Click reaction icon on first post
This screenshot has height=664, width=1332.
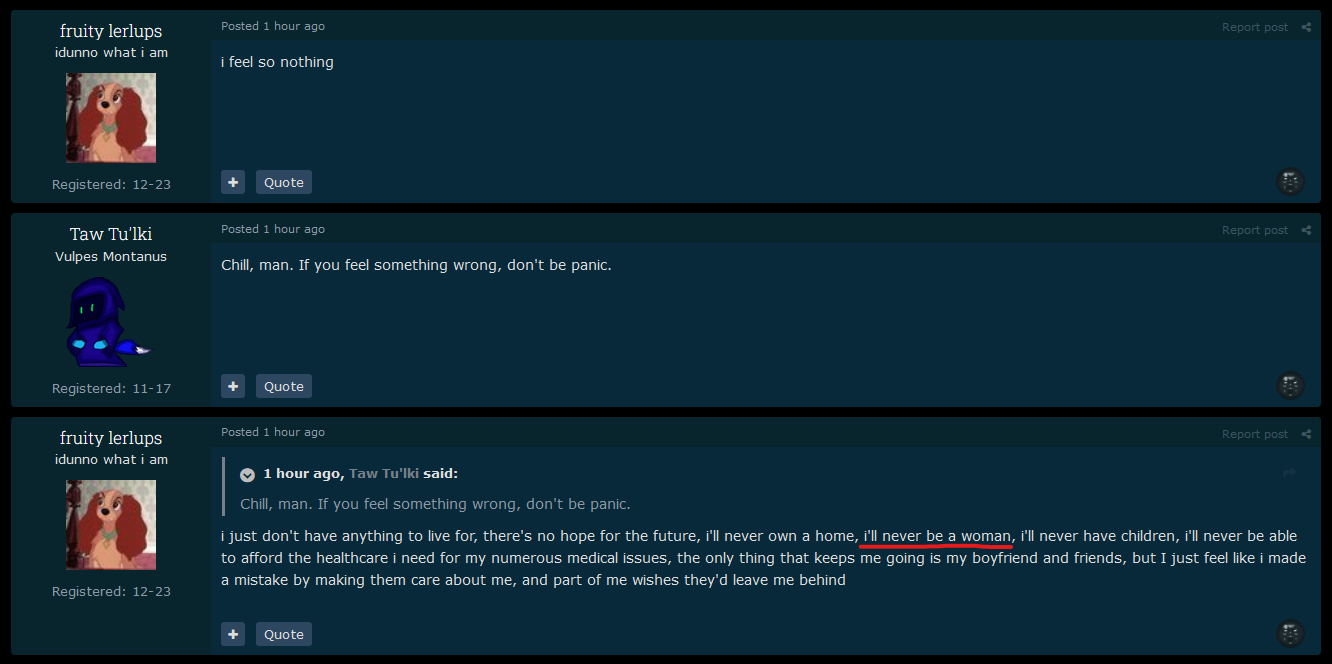pos(1291,181)
